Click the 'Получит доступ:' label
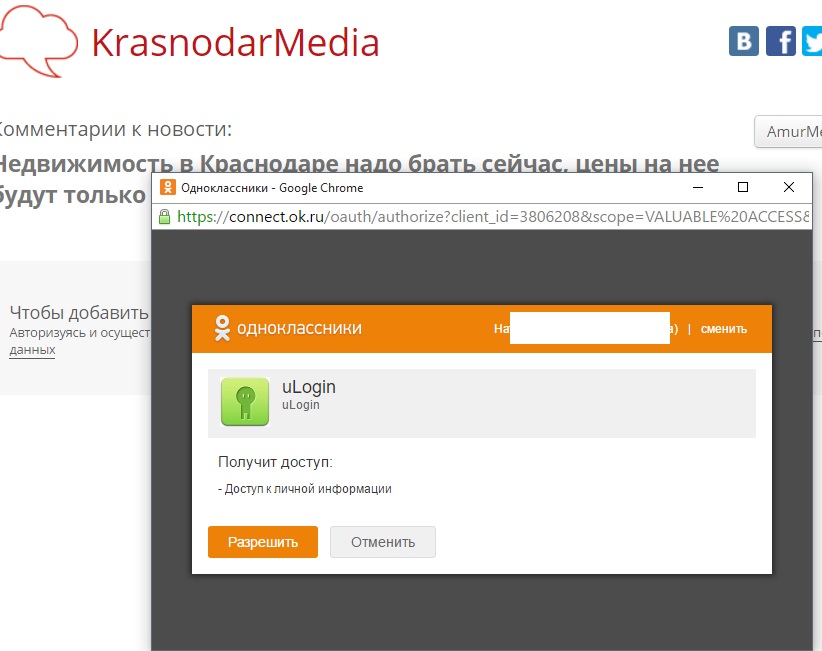The width and height of the screenshot is (822, 651). pos(275,462)
